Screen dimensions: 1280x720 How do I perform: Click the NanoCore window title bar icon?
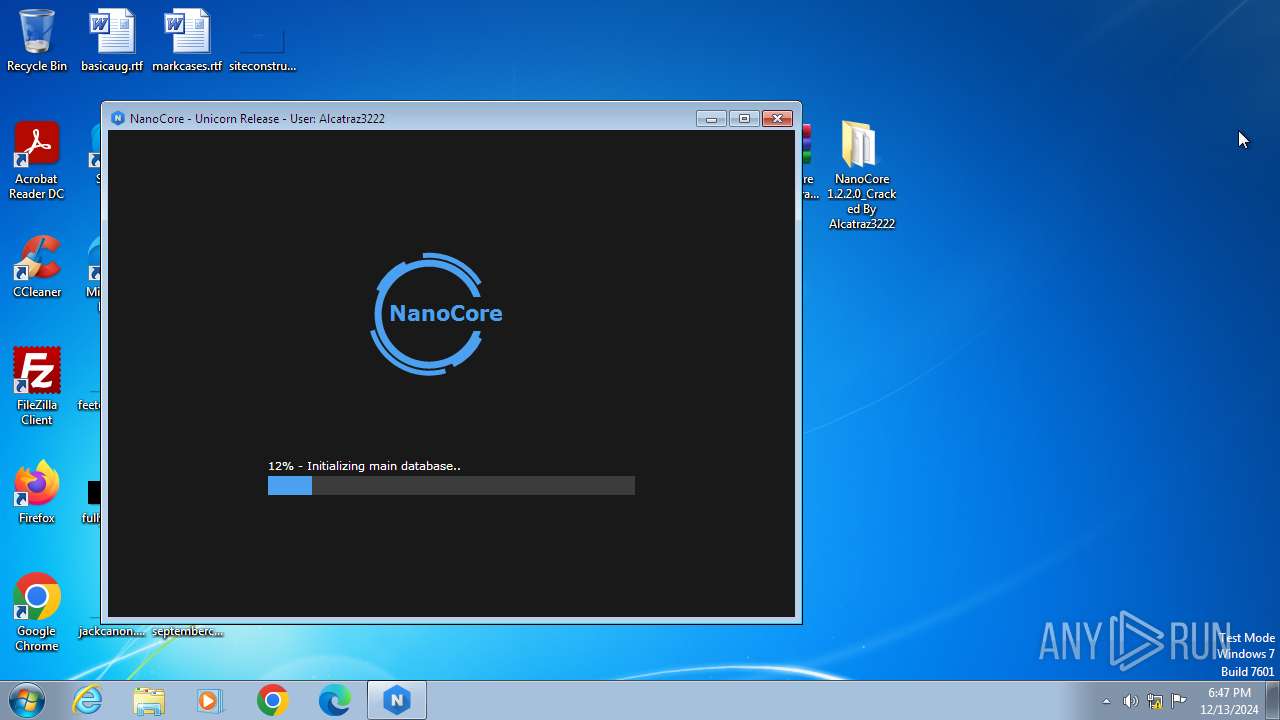[118, 118]
